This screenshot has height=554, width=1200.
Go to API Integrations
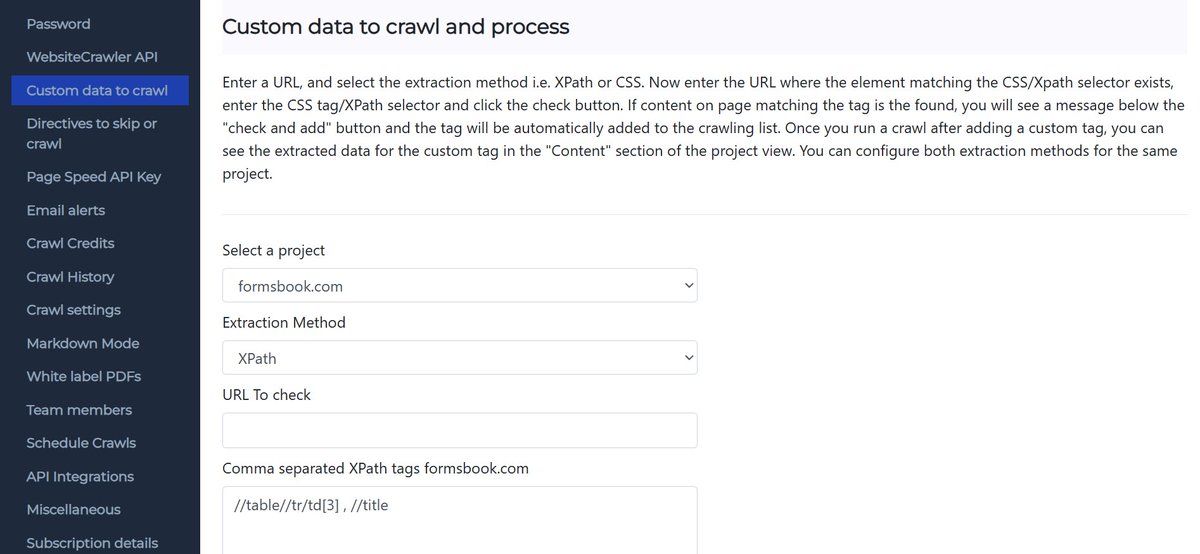80,477
